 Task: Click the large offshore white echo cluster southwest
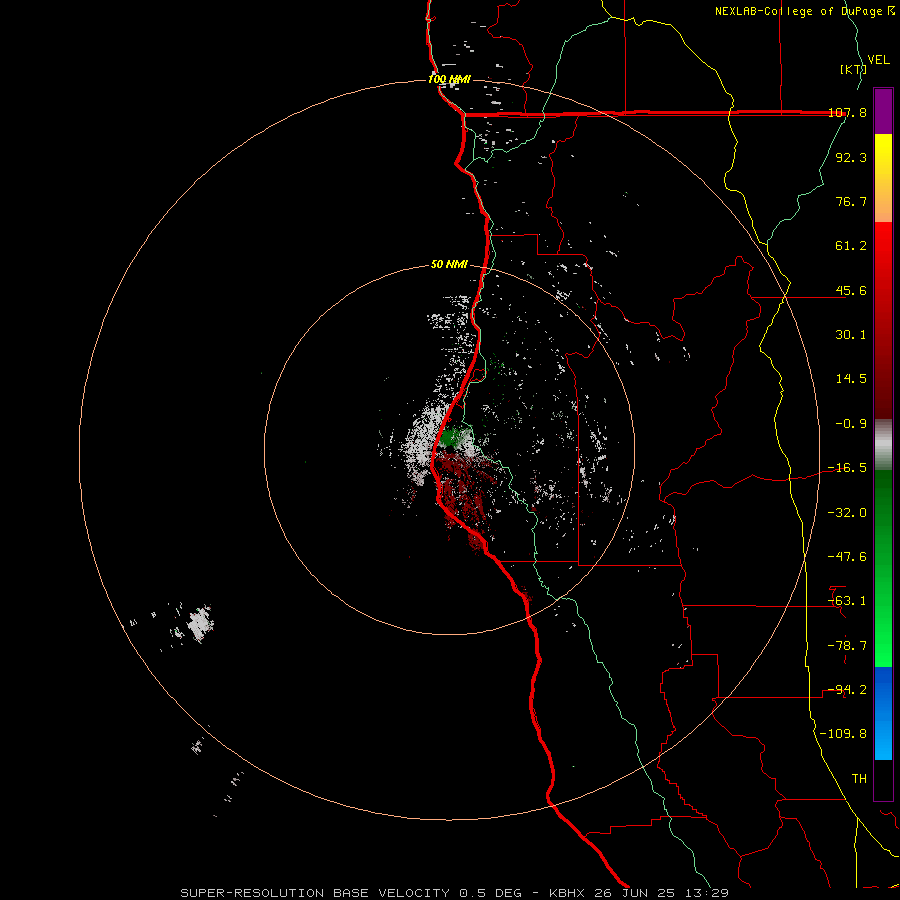[200, 623]
